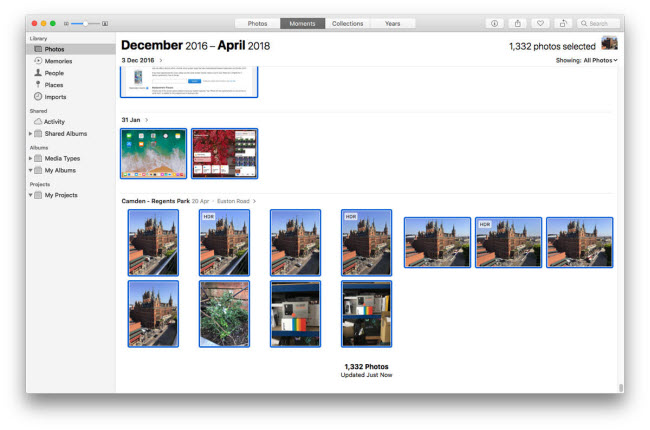Go to Imports in the sidebar

point(56,97)
